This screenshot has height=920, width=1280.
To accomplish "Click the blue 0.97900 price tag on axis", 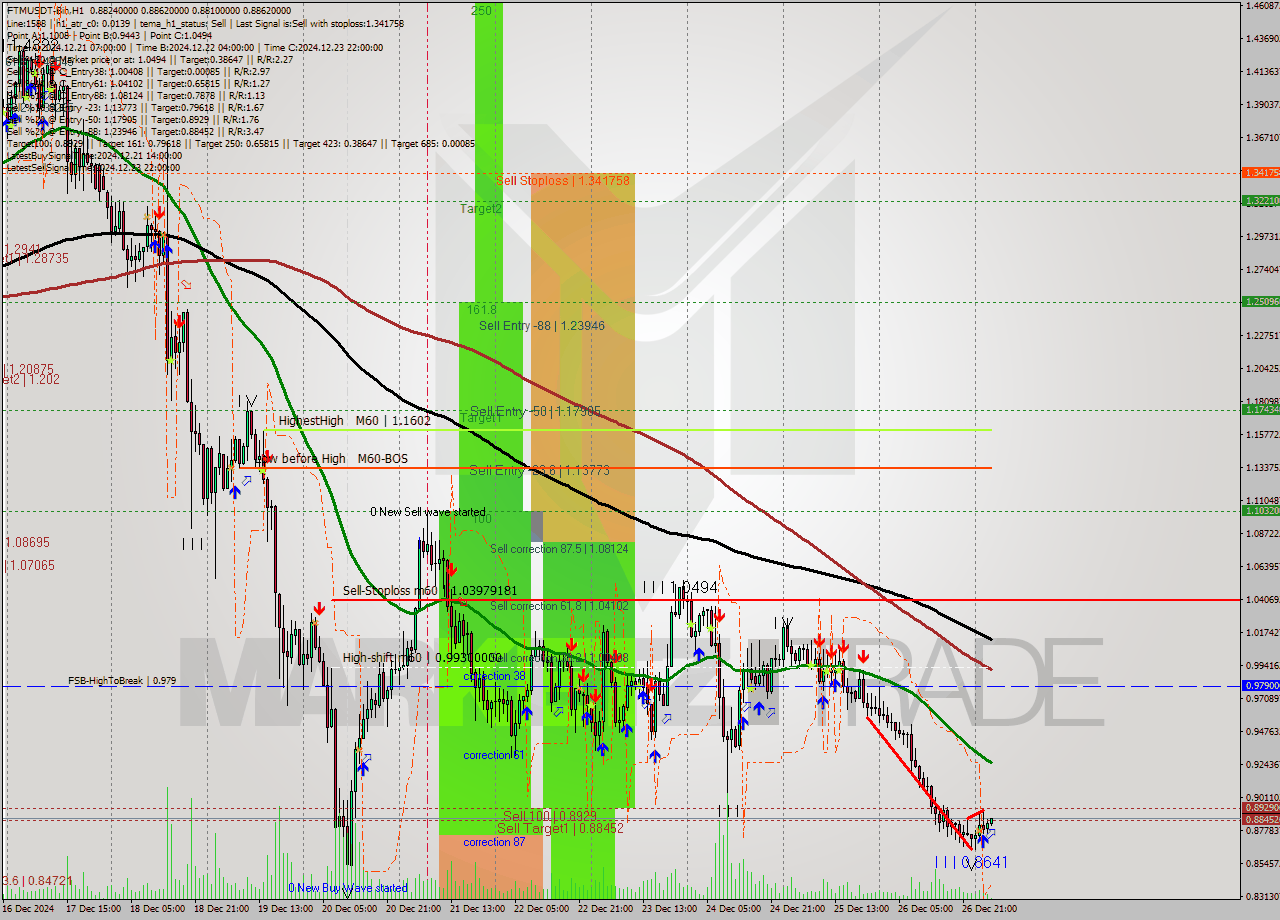I will coord(1261,685).
